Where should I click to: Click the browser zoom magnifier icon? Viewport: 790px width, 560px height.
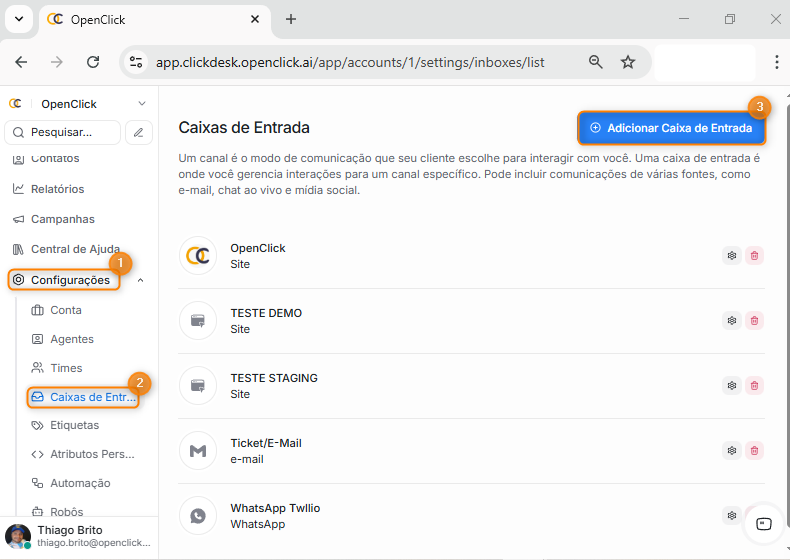point(596,62)
